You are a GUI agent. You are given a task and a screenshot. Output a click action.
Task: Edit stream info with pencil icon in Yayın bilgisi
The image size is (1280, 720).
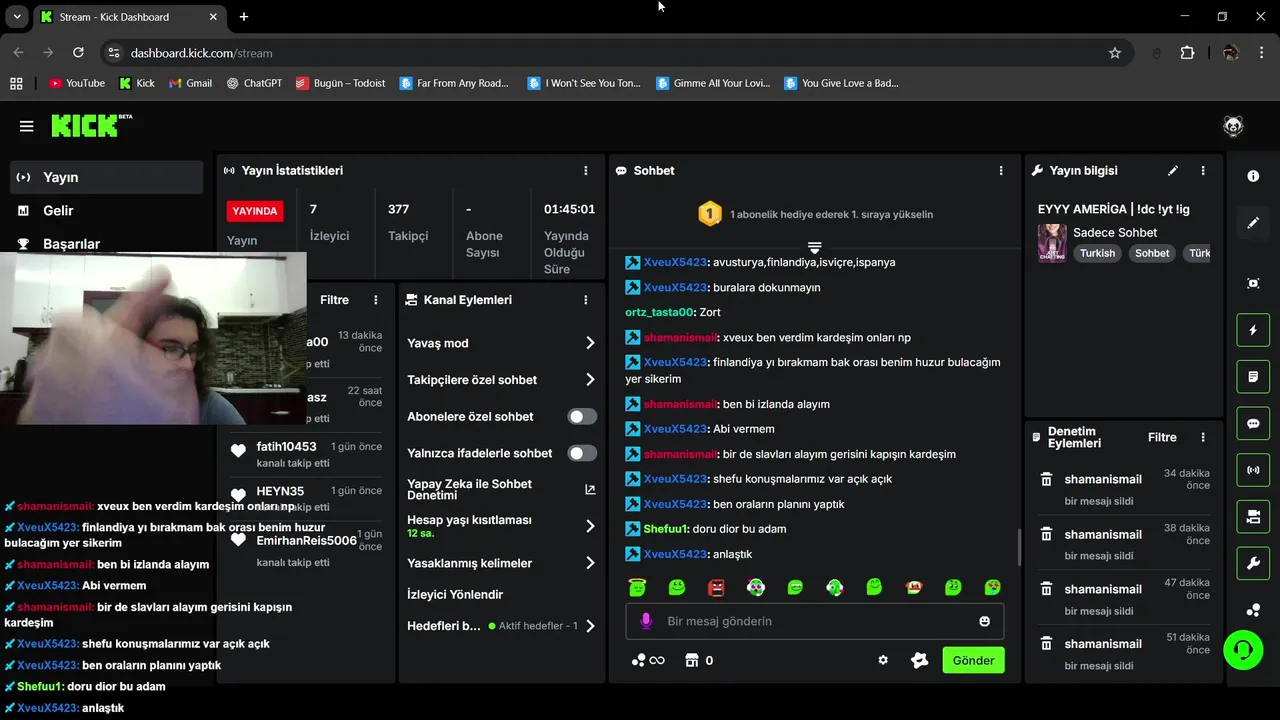(1173, 171)
